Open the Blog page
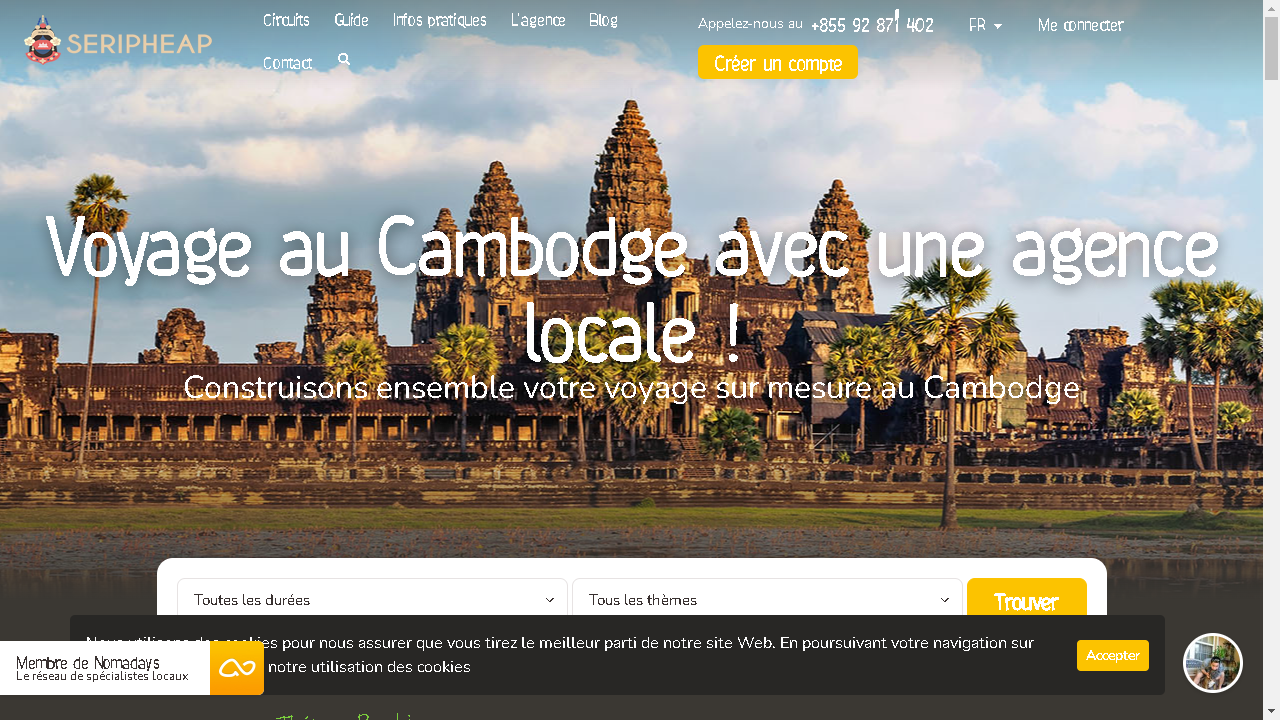Image resolution: width=1280 pixels, height=720 pixels. 603,19
